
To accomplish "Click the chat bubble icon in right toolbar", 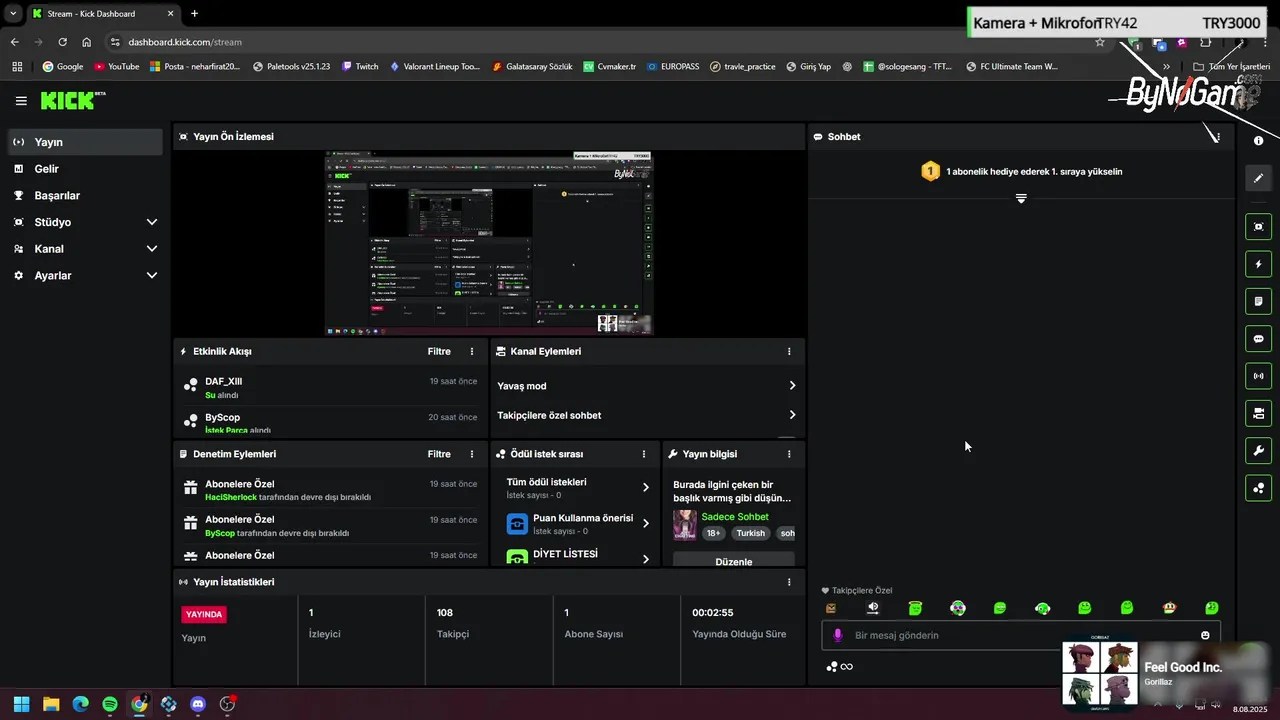I will [x=1258, y=339].
